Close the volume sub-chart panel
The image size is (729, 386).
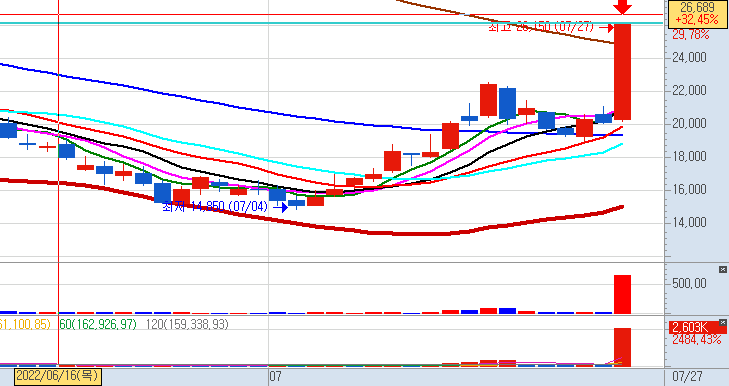coord(722,269)
